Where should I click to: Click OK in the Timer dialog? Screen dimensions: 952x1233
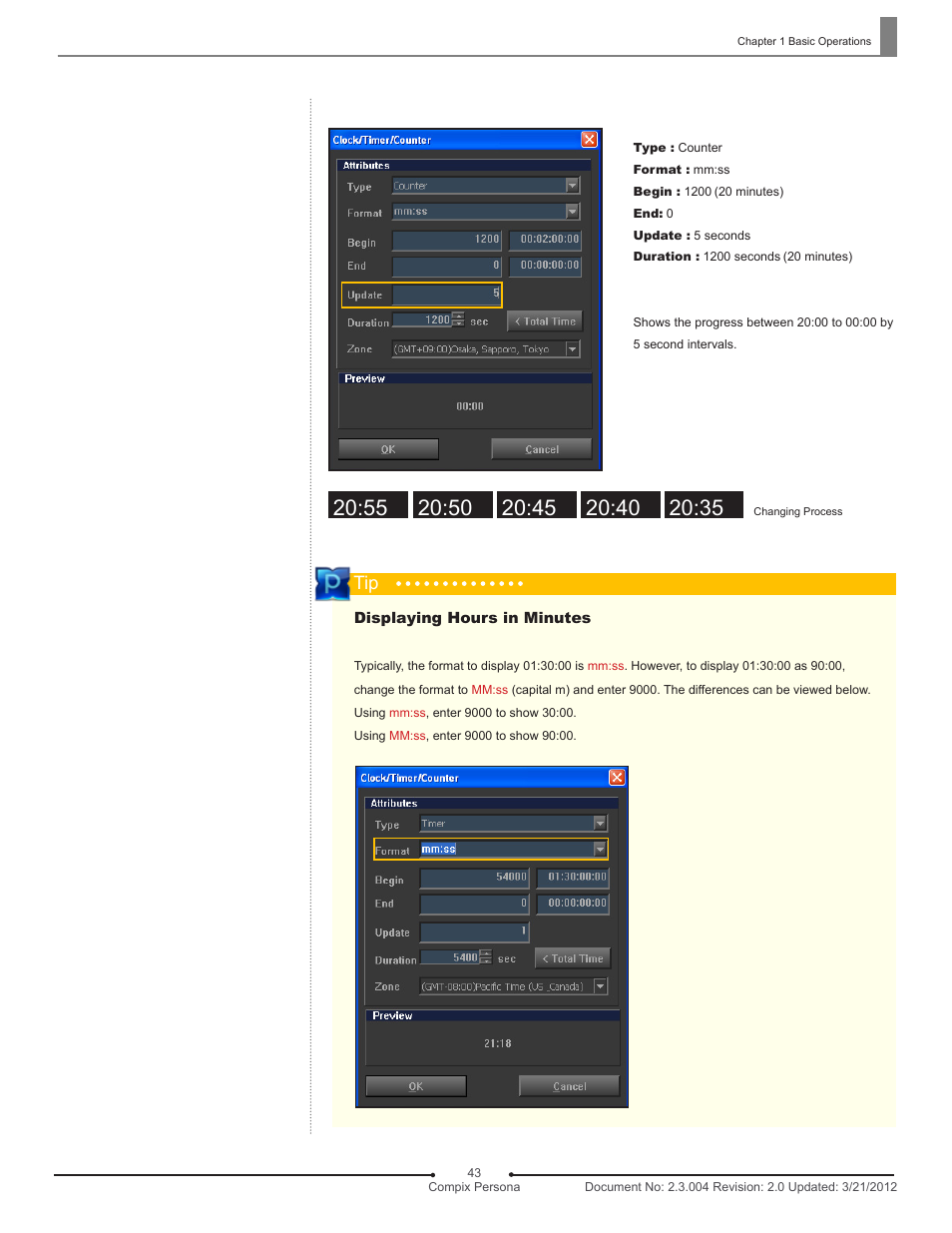pos(416,1086)
